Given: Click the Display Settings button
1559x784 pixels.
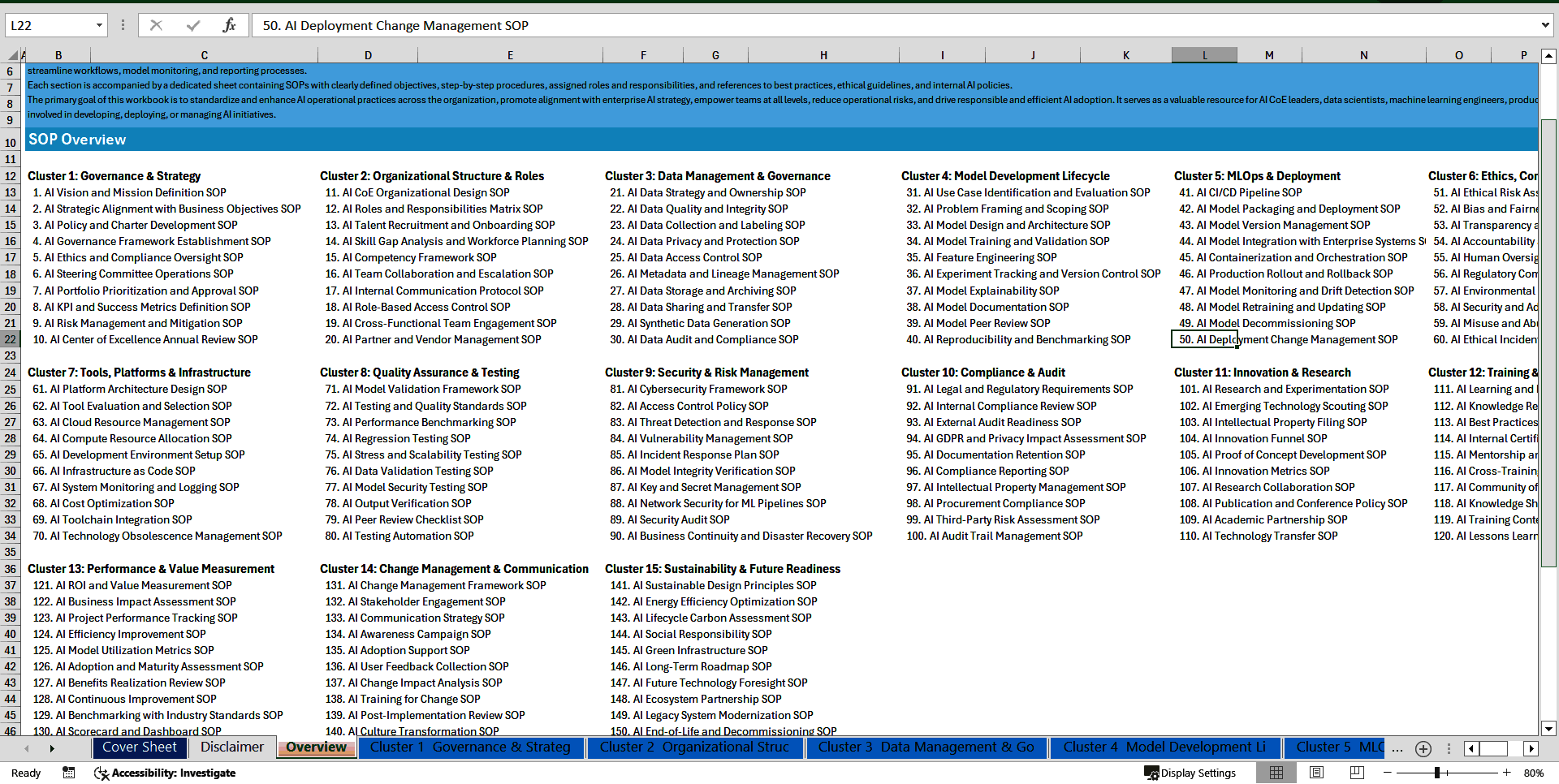Looking at the screenshot, I should pos(1190,773).
